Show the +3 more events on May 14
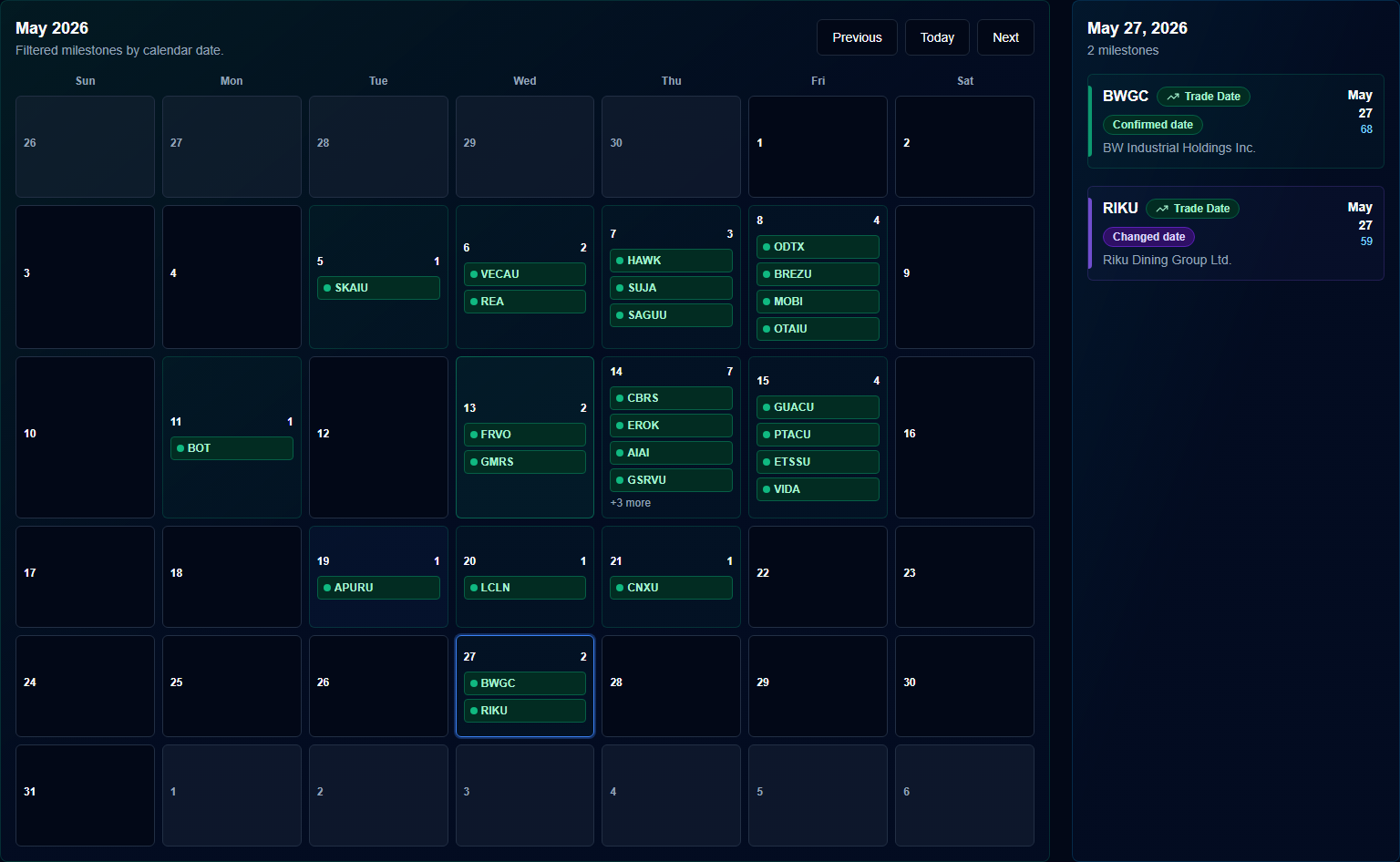This screenshot has height=862, width=1400. coord(631,503)
